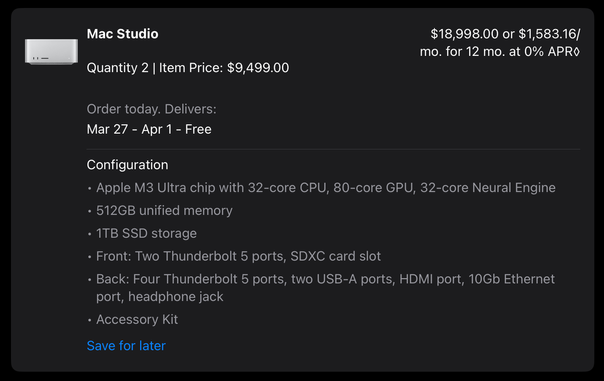Click the 512GB unified memory entry
Screen dimensions: 604x381
tap(164, 210)
